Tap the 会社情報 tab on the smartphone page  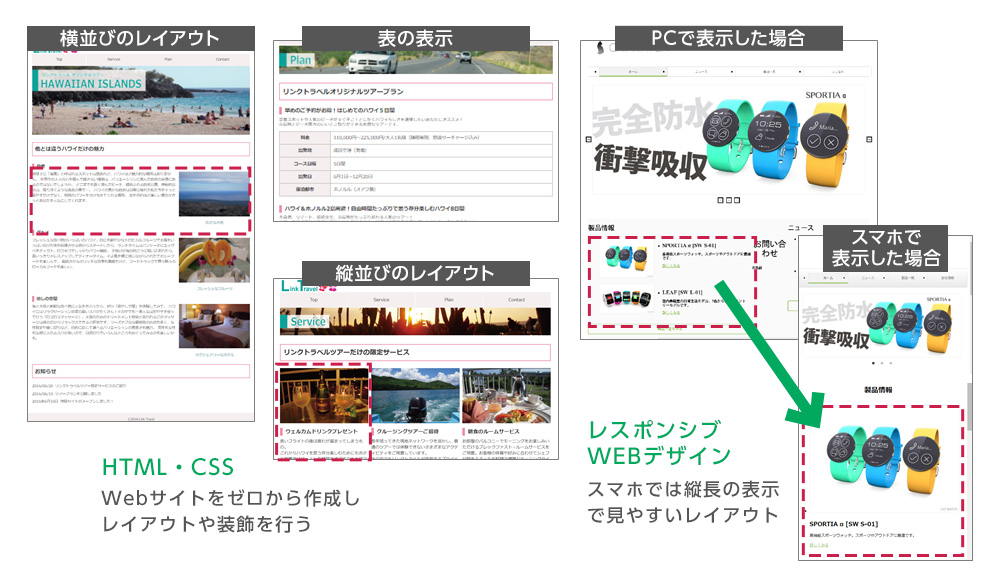click(947, 278)
